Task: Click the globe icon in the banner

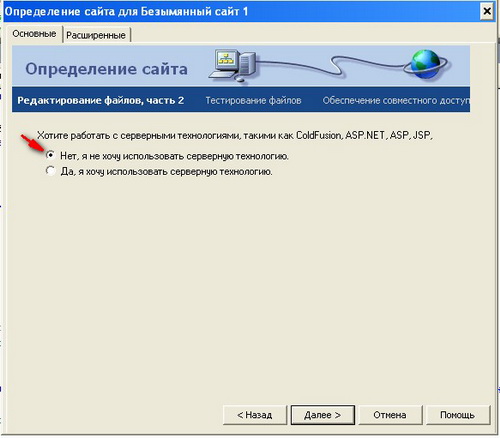Action: 425,64
